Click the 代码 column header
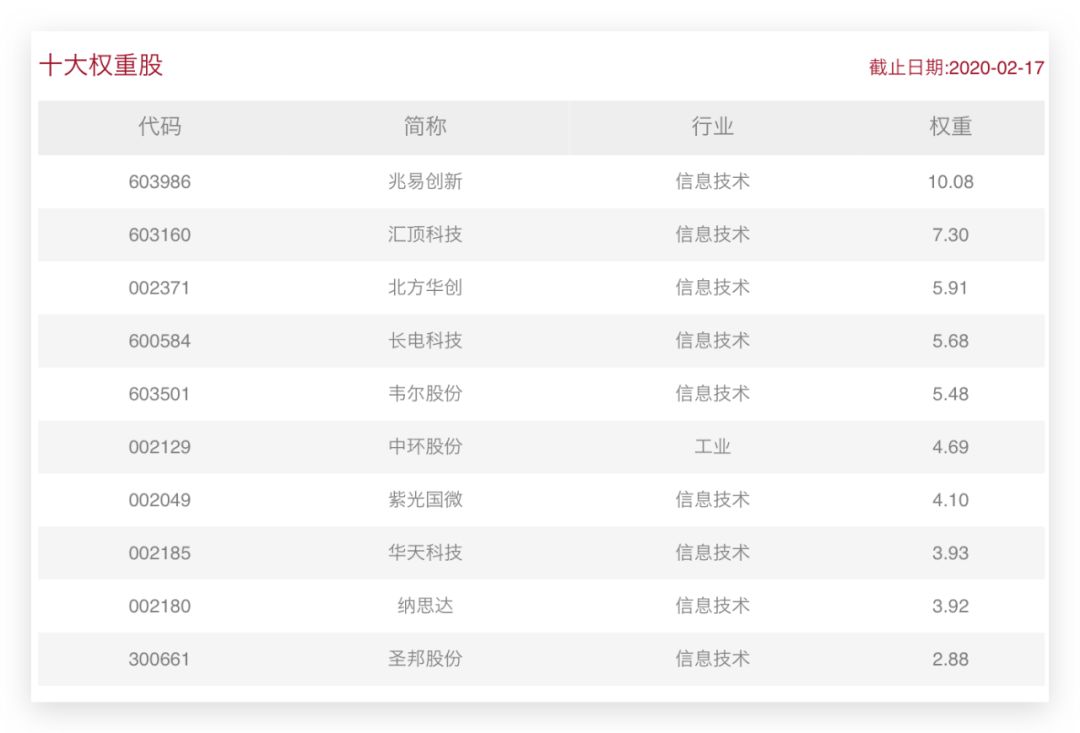 (x=160, y=126)
